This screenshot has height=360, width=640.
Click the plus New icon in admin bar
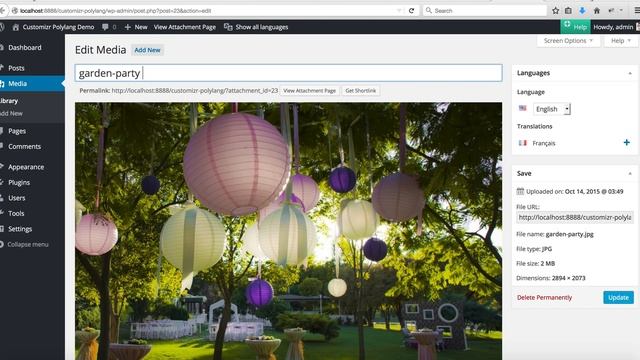(128, 27)
